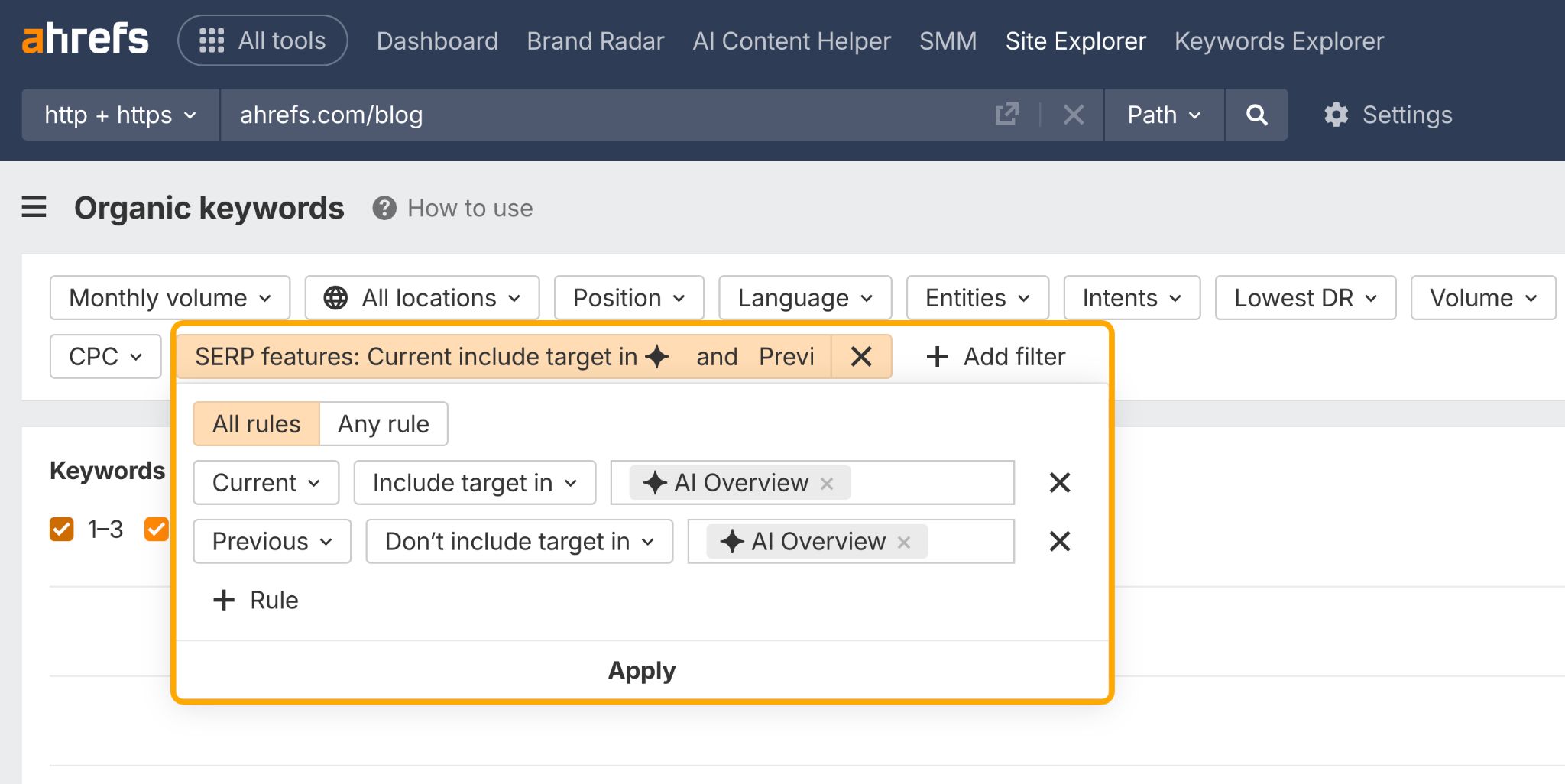Expand the Path mode selector
This screenshot has height=784, width=1565.
(1162, 115)
